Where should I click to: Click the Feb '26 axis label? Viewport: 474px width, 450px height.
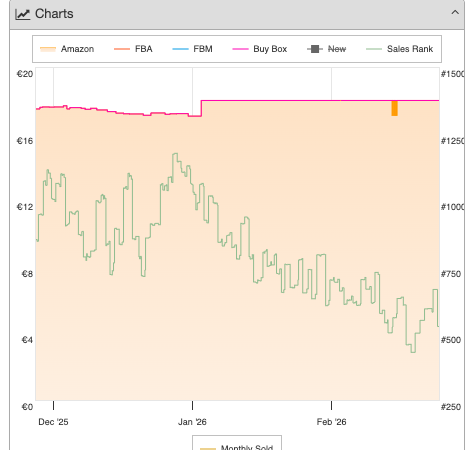click(x=331, y=422)
